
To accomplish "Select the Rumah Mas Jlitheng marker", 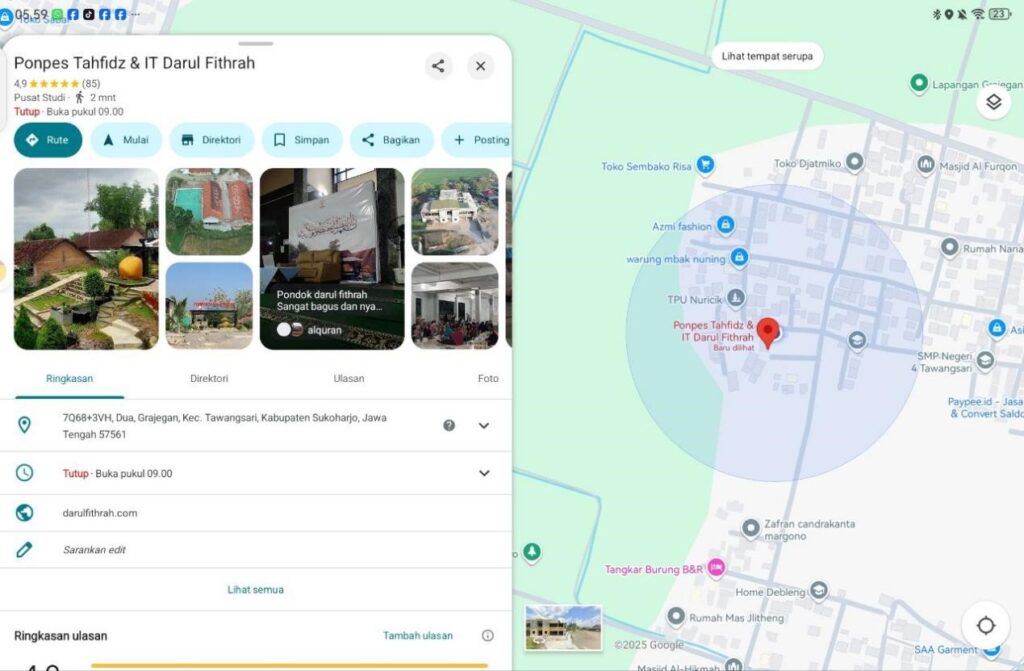I will (x=676, y=616).
